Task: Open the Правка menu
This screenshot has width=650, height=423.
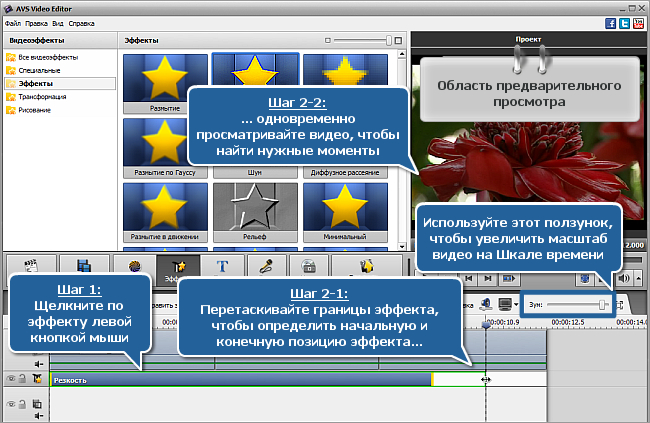Action: click(36, 24)
